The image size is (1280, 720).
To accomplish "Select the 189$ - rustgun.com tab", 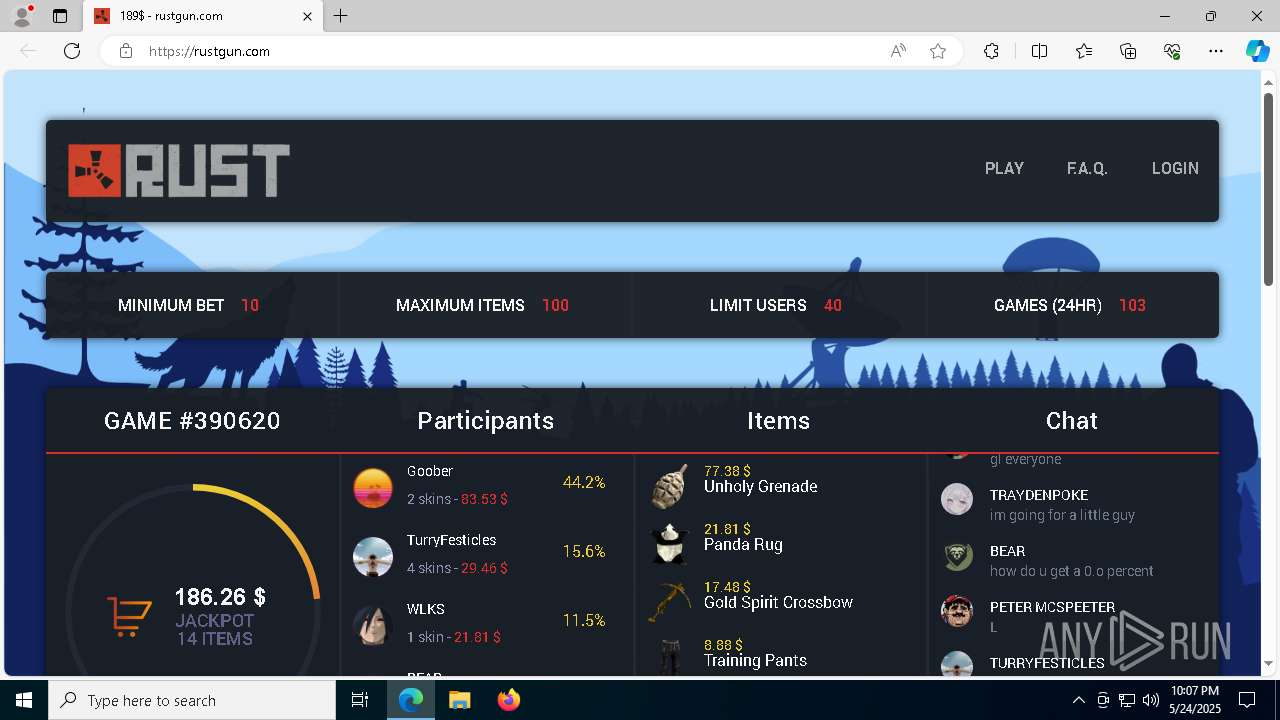I will click(x=203, y=16).
